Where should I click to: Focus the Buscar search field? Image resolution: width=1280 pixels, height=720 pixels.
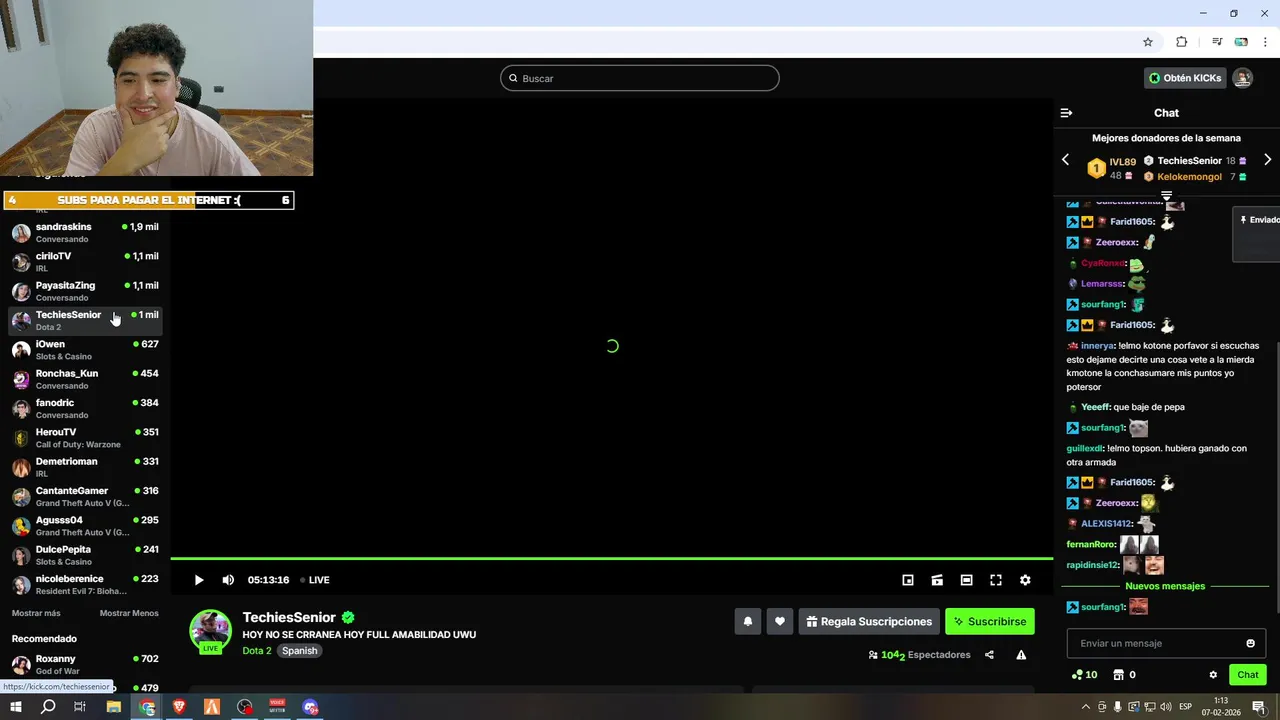tap(640, 78)
